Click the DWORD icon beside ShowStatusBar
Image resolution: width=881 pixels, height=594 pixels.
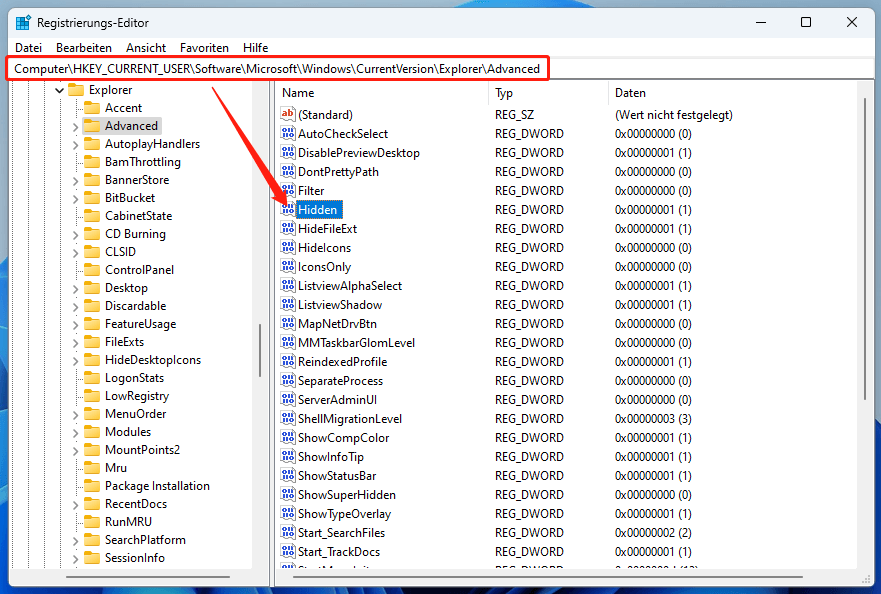288,475
